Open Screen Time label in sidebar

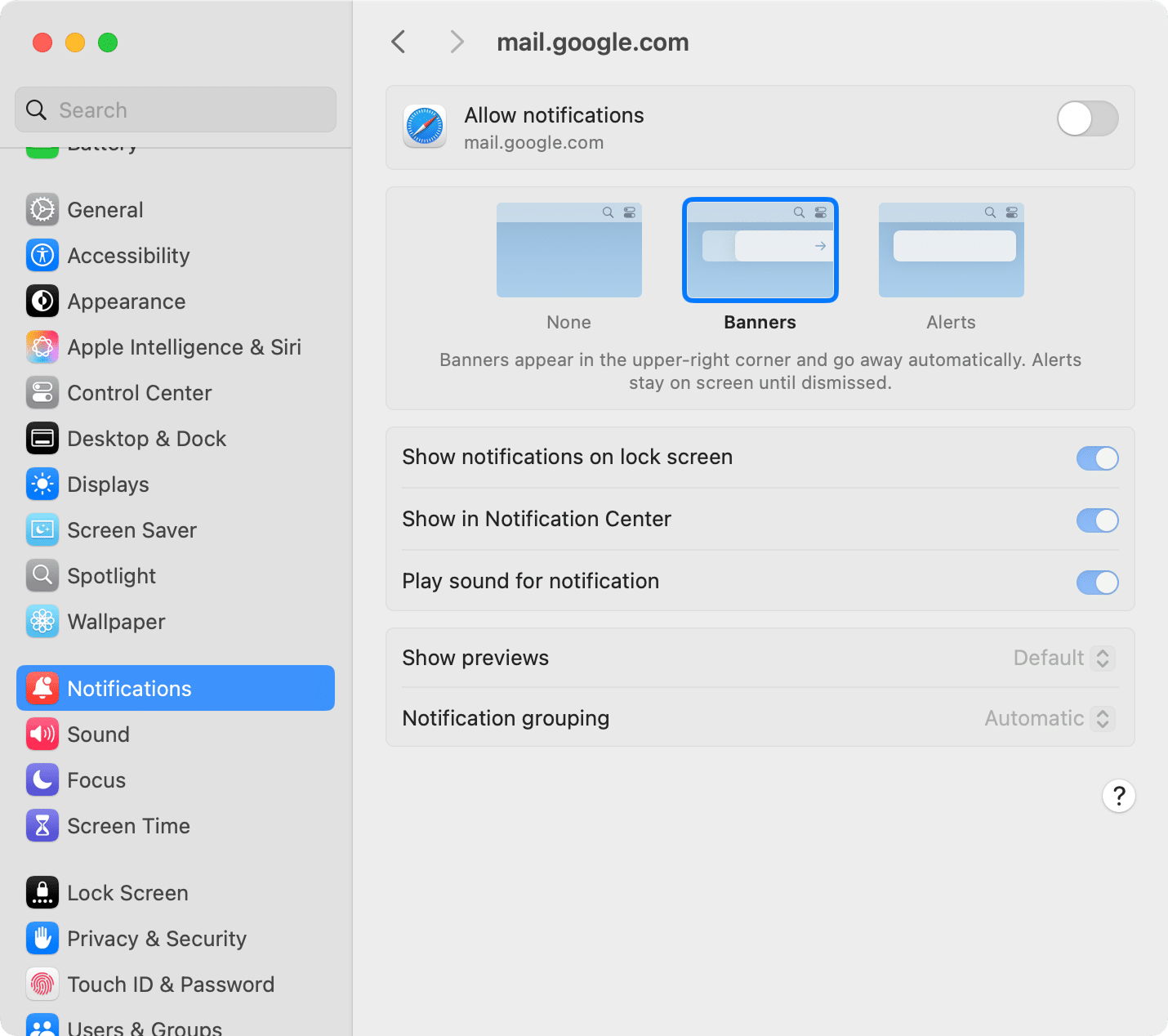point(128,826)
